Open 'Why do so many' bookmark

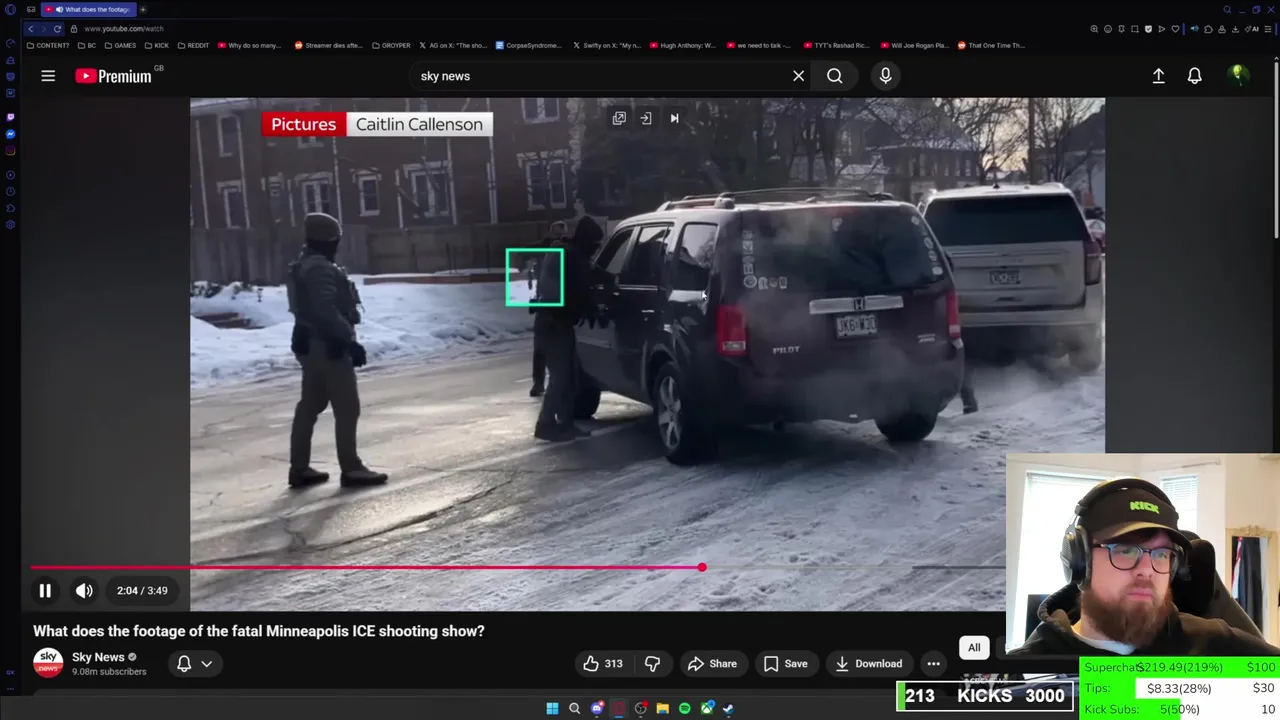[x=249, y=45]
